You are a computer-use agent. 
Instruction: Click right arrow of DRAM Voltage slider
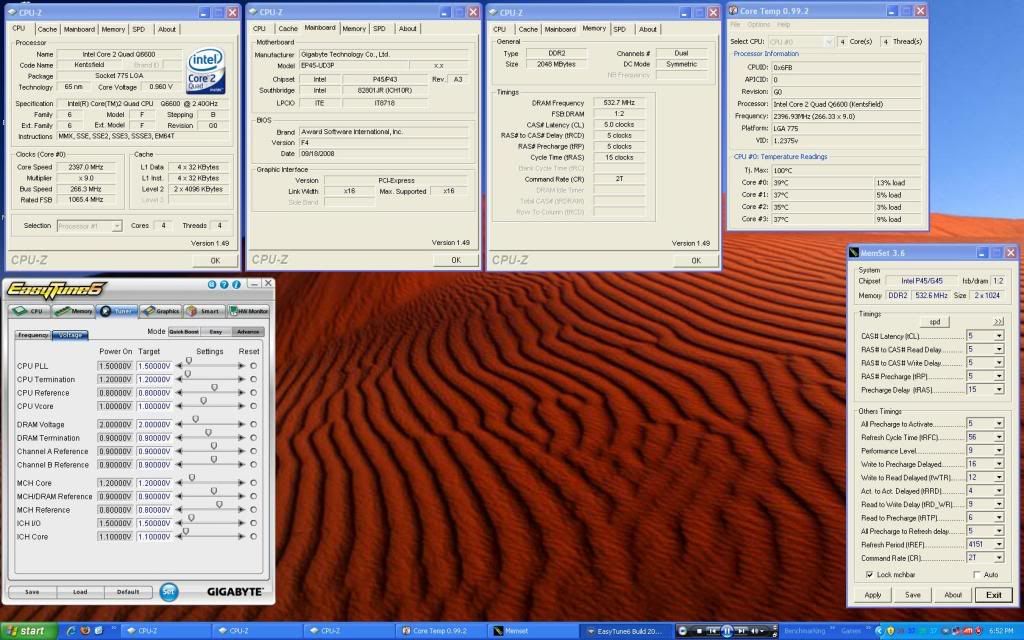point(242,424)
